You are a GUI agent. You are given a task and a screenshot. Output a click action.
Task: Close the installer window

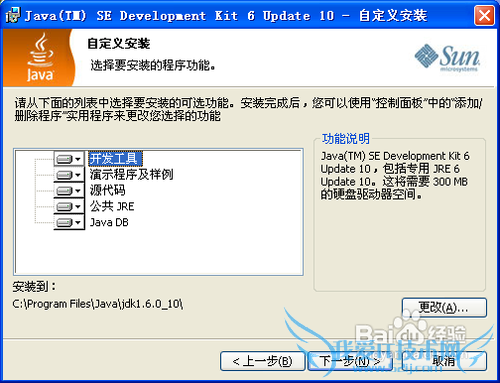(484, 15)
